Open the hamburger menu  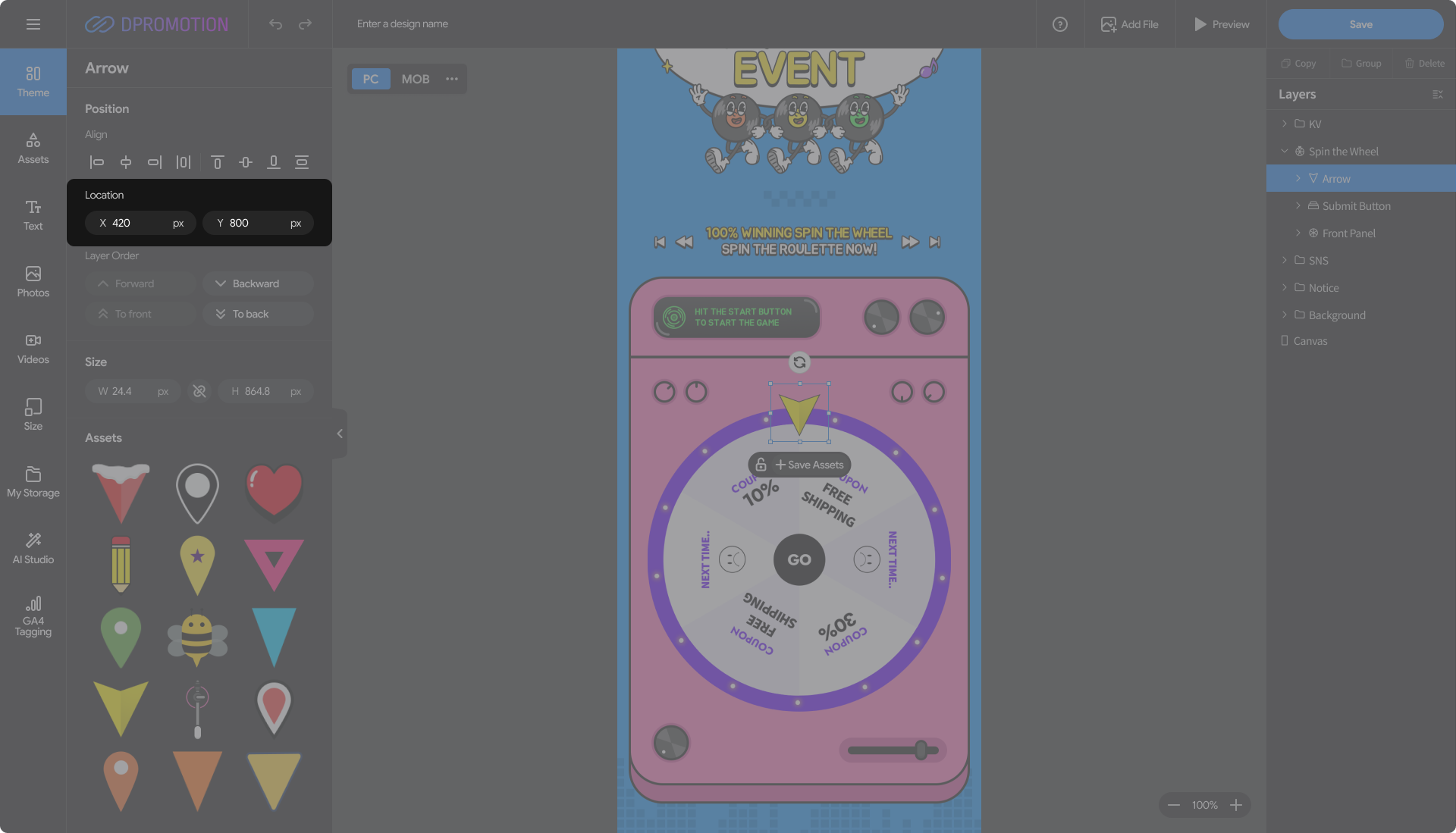pos(33,24)
